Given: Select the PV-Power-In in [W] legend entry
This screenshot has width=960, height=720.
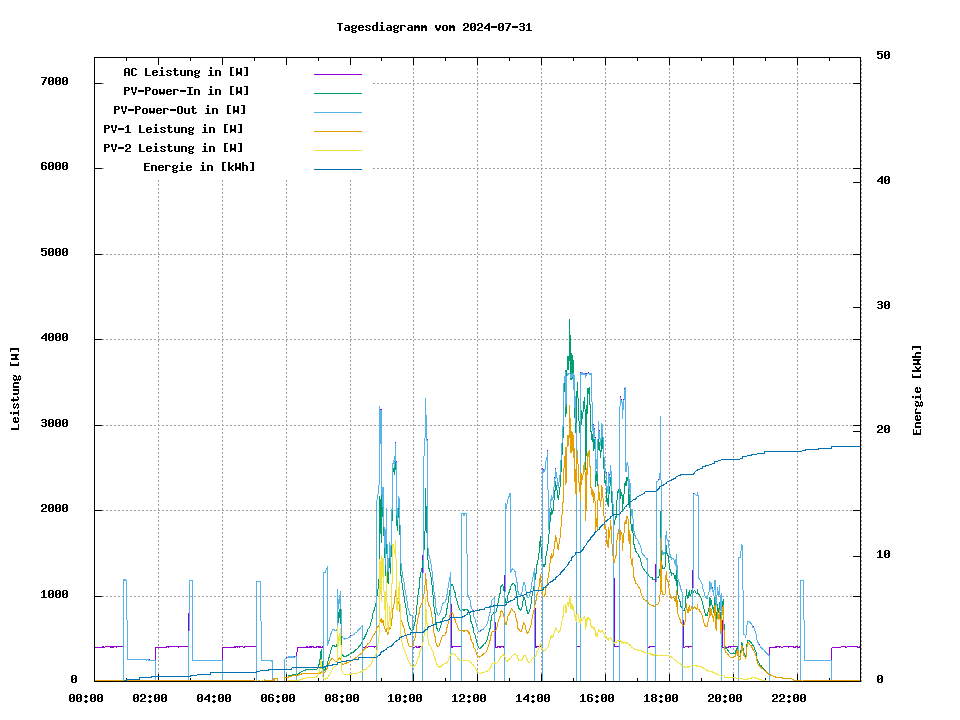Looking at the screenshot, I should [x=186, y=91].
